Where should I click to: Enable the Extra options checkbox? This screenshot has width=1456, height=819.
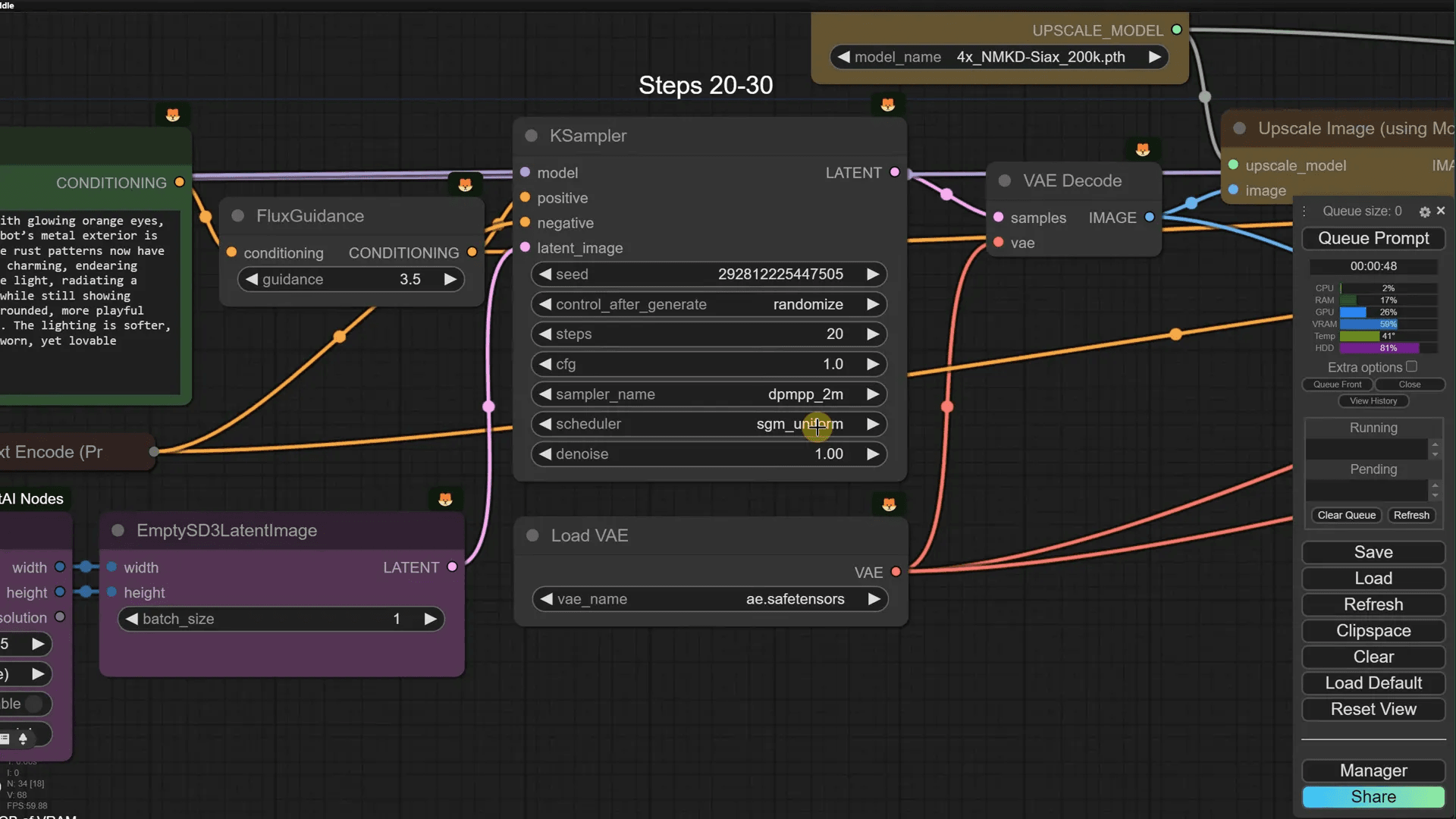tap(1411, 367)
